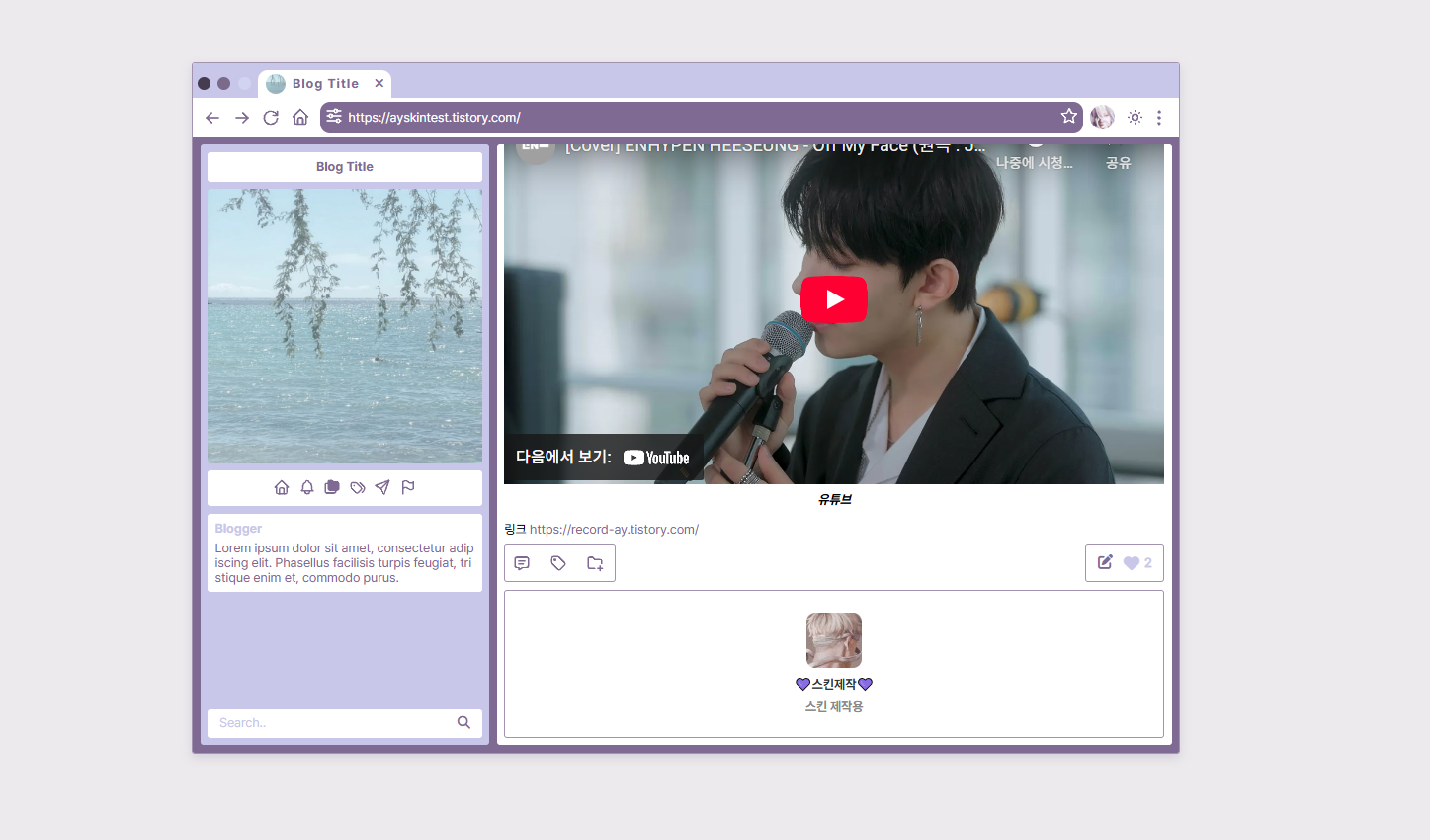Click the Blogger heading in the sidebar
The image size is (1430, 840).
coord(238,529)
